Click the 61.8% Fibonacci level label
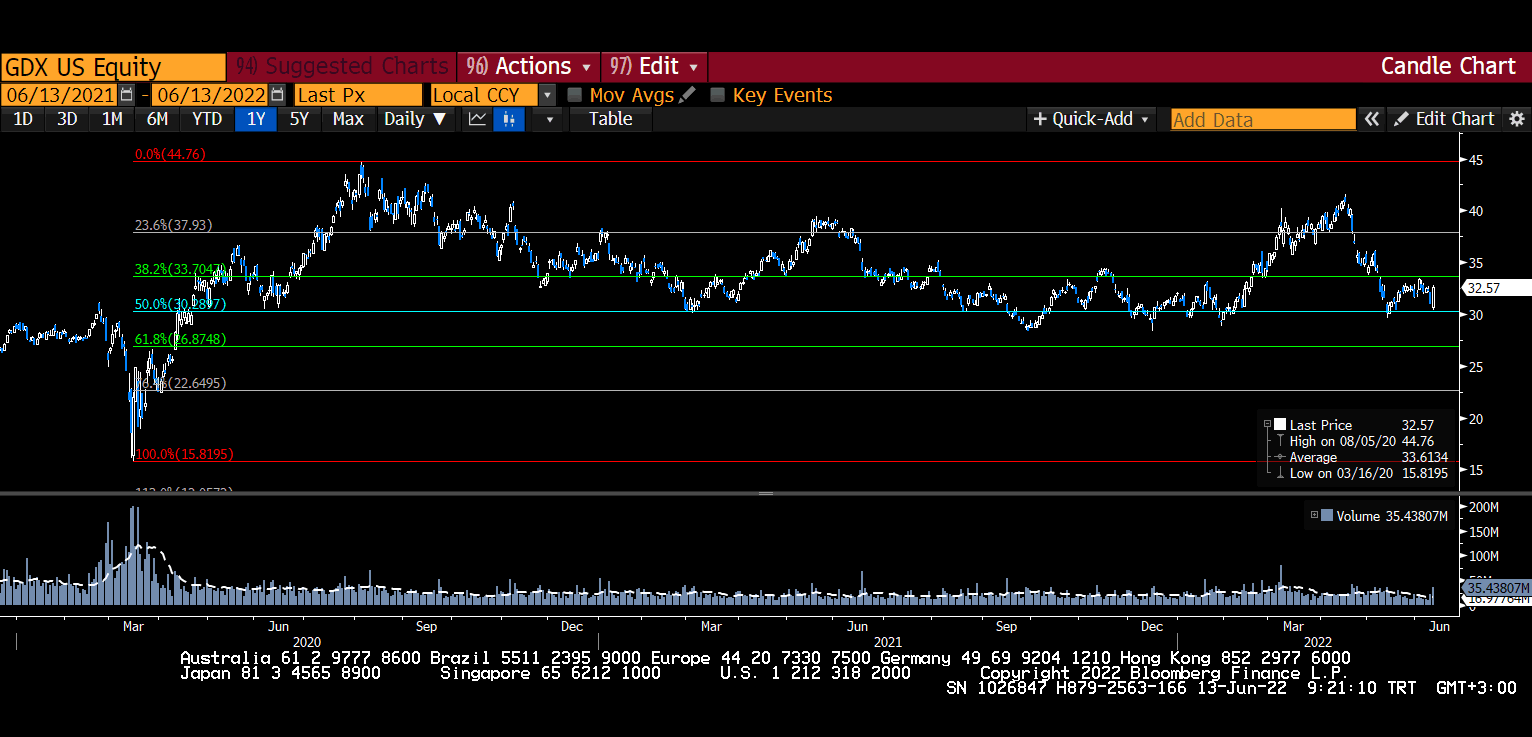The width and height of the screenshot is (1532, 737). pos(180,340)
